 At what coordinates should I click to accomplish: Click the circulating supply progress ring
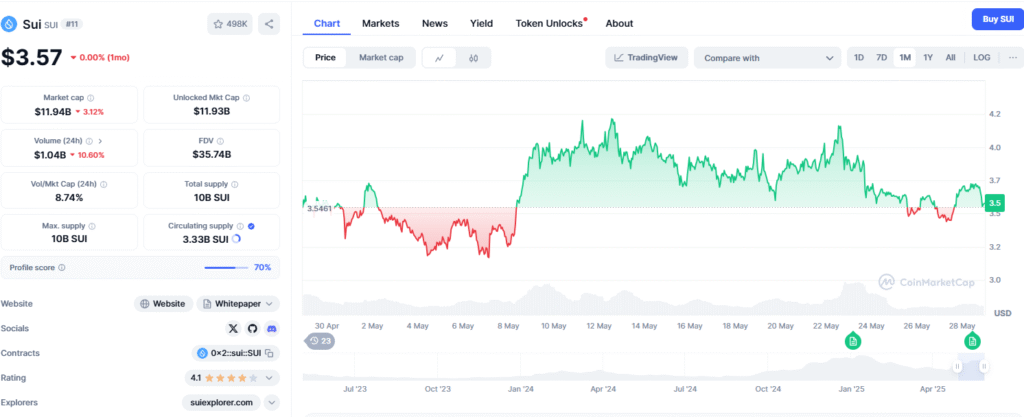[236, 239]
